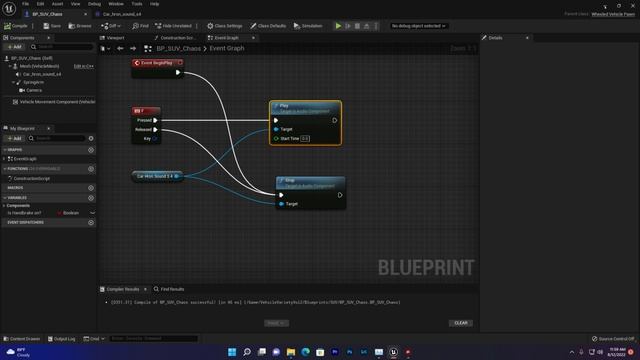
Task: Open the Edit menu
Action: pyautogui.click(x=40, y=4)
